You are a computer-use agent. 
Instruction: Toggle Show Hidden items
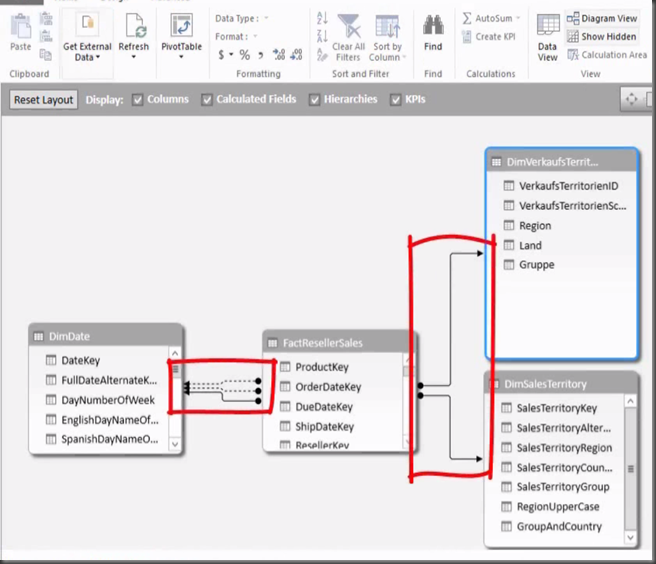[602, 36]
